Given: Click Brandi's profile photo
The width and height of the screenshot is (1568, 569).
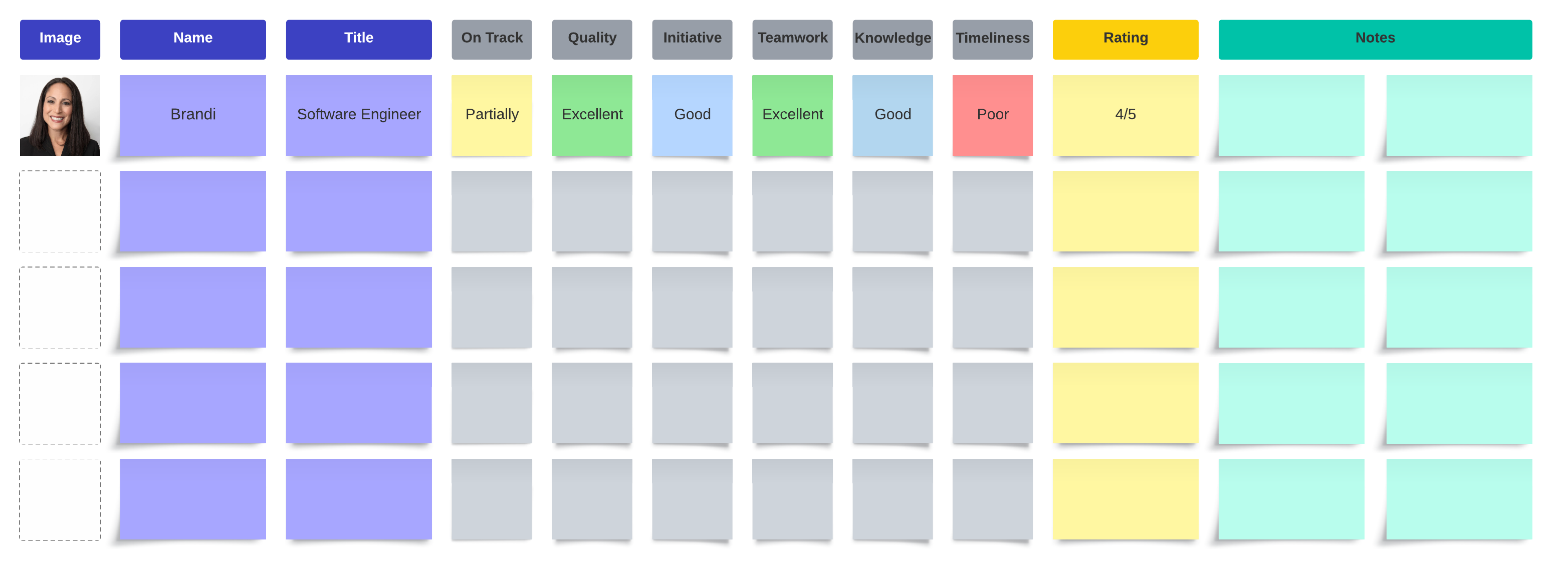Looking at the screenshot, I should coord(60,115).
